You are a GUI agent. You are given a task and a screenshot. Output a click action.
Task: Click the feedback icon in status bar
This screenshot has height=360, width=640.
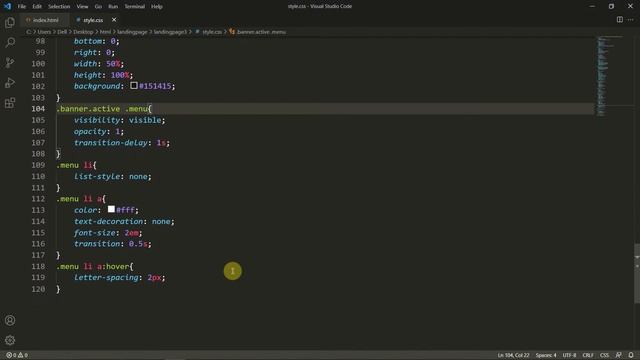click(x=618, y=355)
